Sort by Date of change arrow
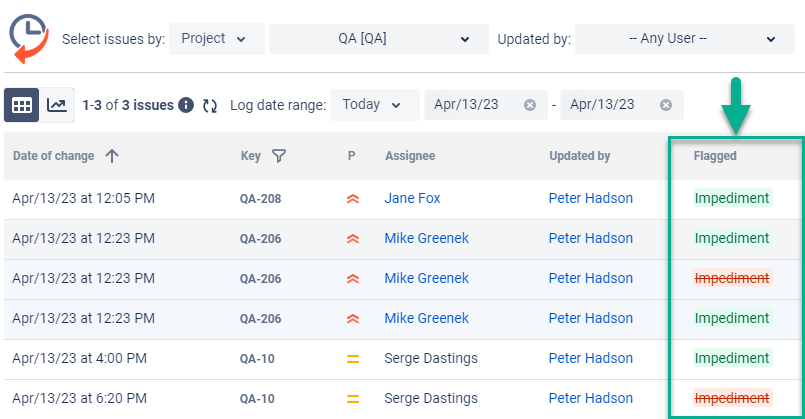The width and height of the screenshot is (805, 419). [111, 156]
